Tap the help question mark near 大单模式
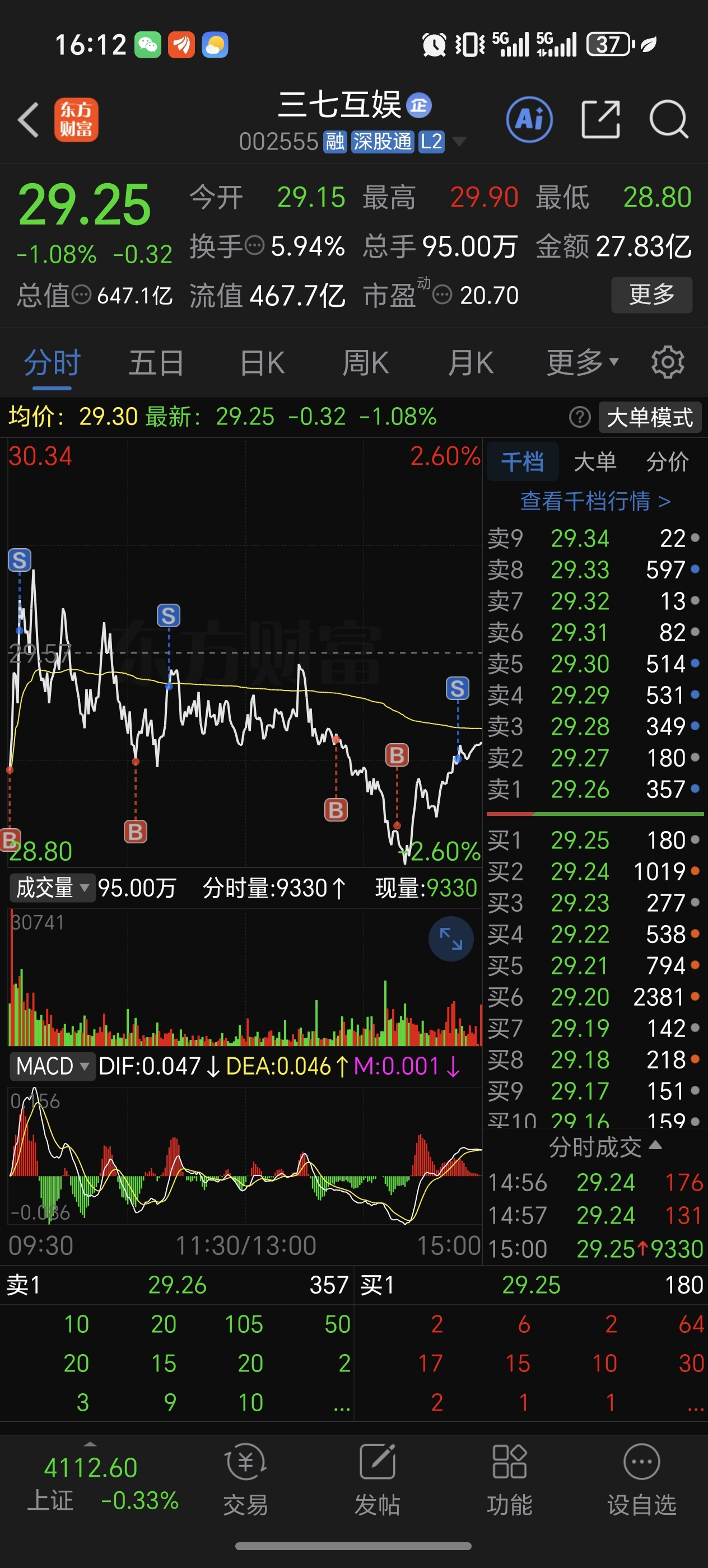The image size is (708, 1568). pyautogui.click(x=580, y=417)
